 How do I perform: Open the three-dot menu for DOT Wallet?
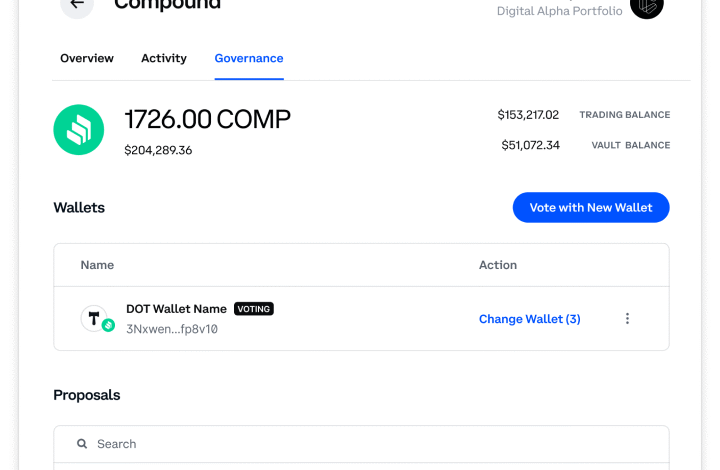point(627,319)
